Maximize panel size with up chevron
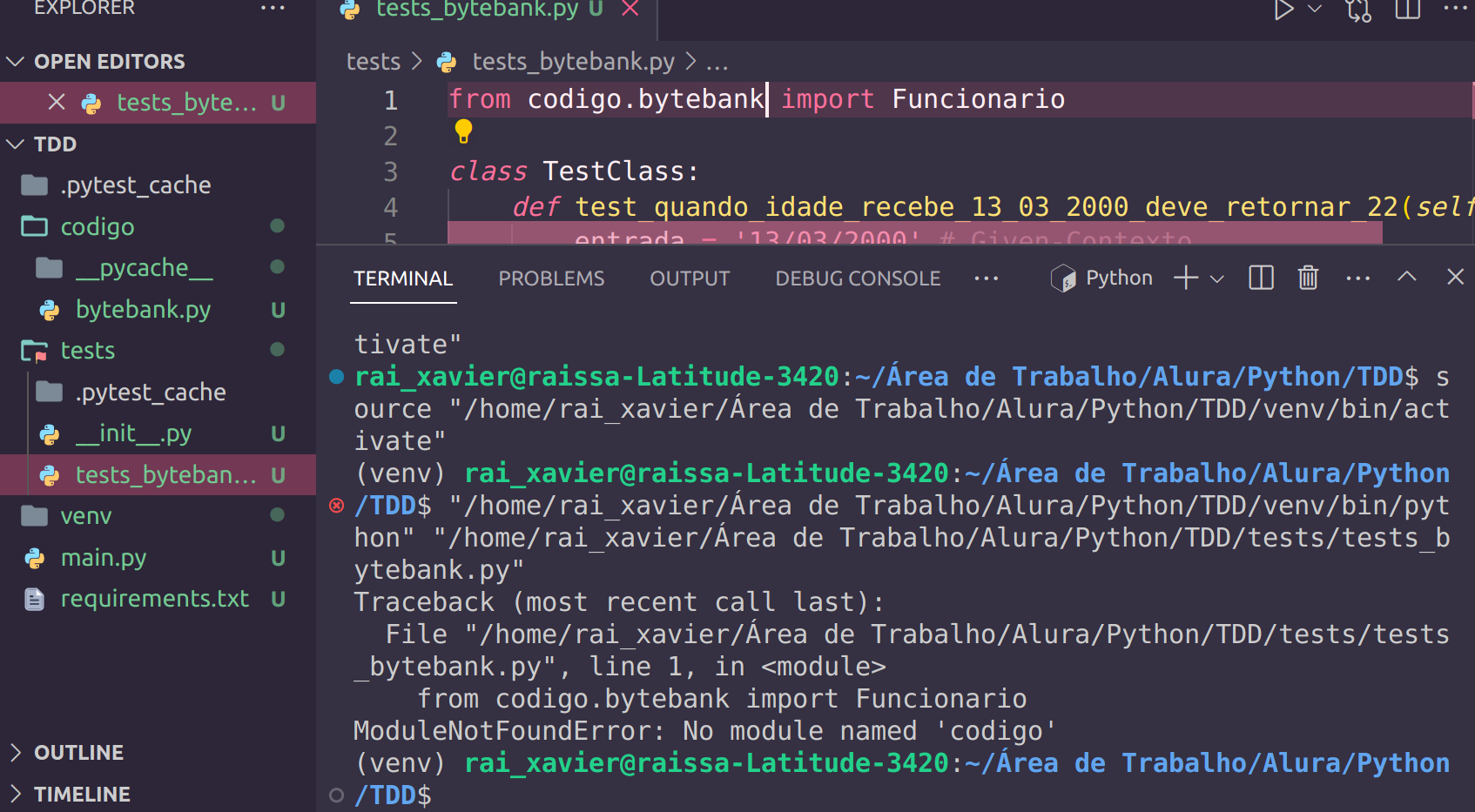Viewport: 1475px width, 812px height. (x=1406, y=277)
